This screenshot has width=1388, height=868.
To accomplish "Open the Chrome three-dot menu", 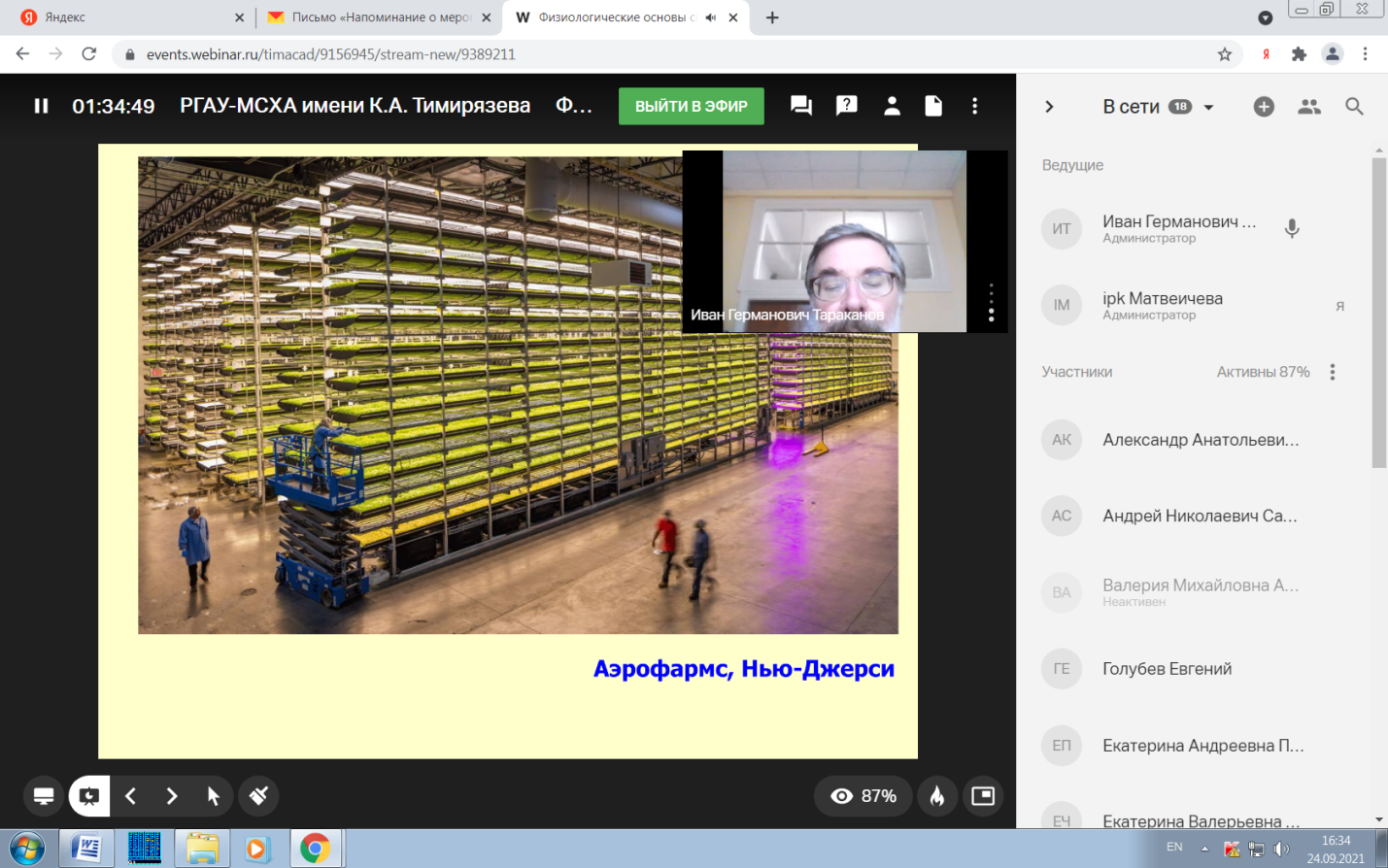I will point(1366,54).
